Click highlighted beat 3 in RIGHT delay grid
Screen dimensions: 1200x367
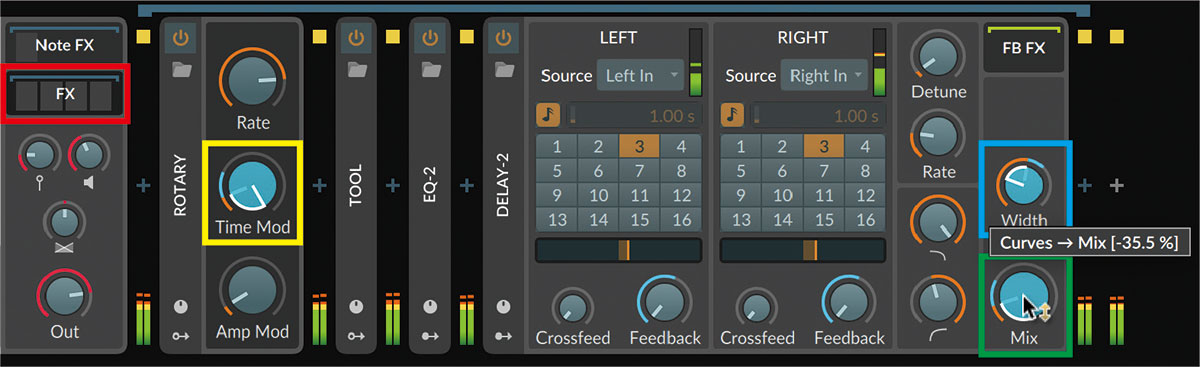point(824,147)
